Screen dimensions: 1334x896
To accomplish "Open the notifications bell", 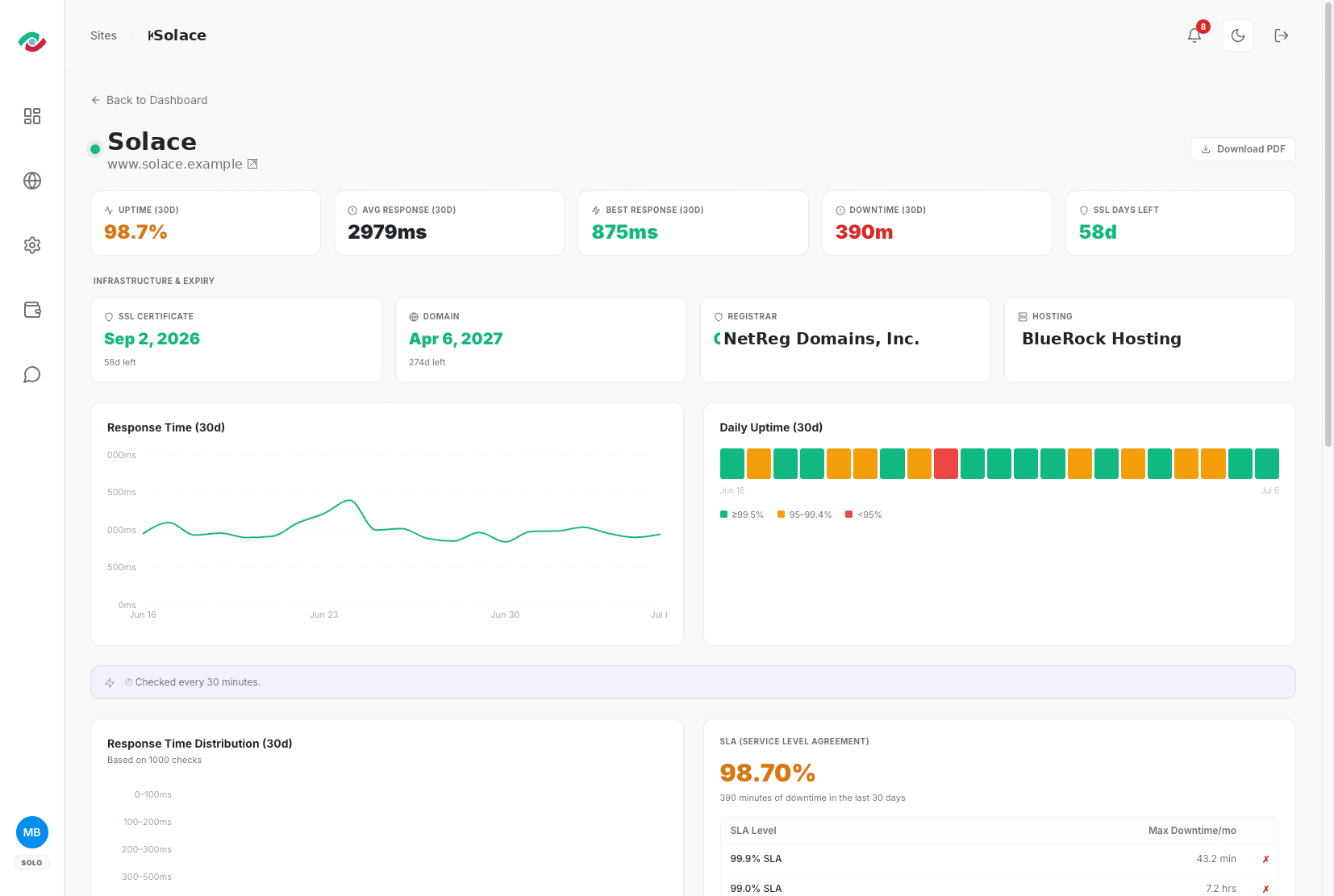I will [1194, 35].
